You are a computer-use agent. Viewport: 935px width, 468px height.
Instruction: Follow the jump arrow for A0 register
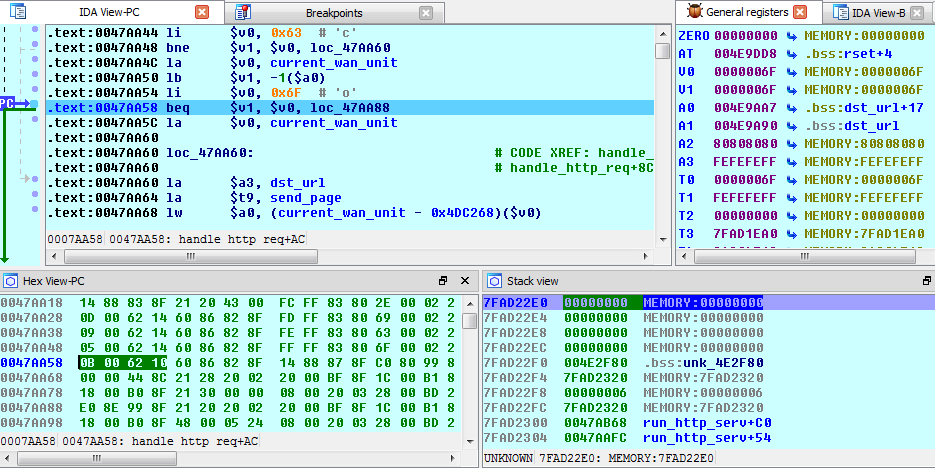pyautogui.click(x=791, y=108)
